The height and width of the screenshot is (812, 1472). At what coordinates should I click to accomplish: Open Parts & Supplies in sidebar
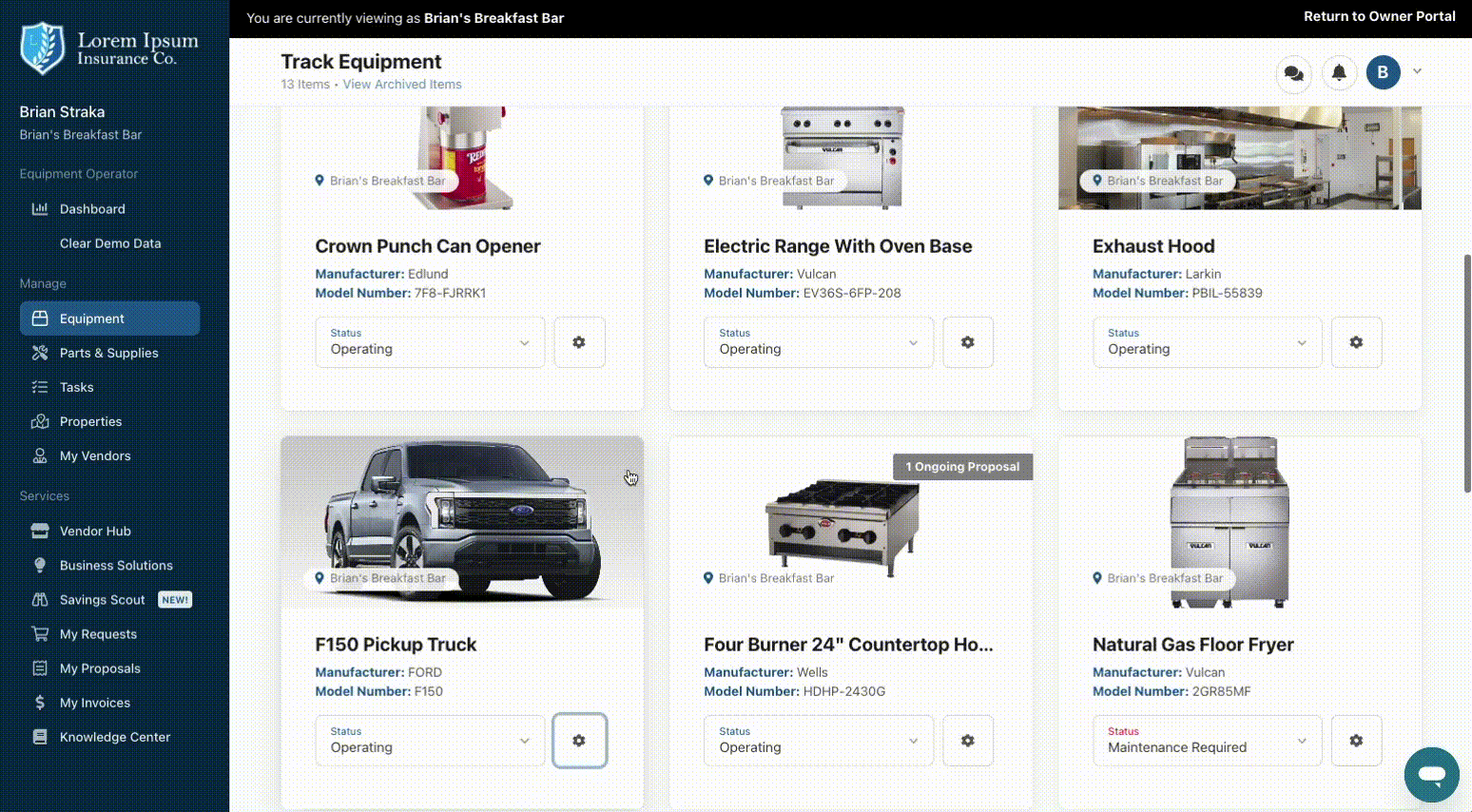(x=109, y=353)
